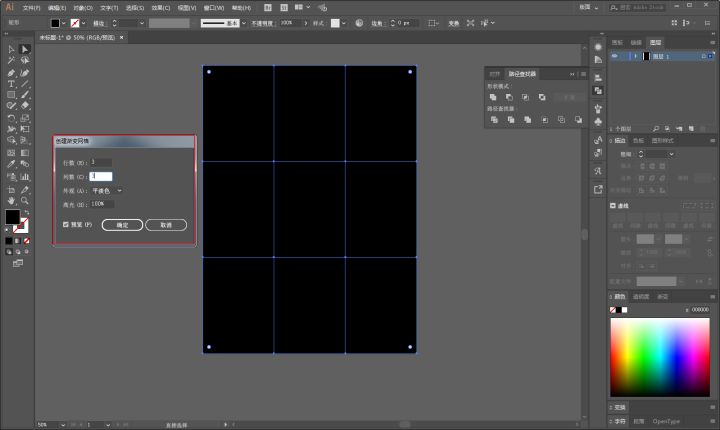
Task: Expand the 图层 1 layer disclosure arrow
Action: pyautogui.click(x=634, y=57)
